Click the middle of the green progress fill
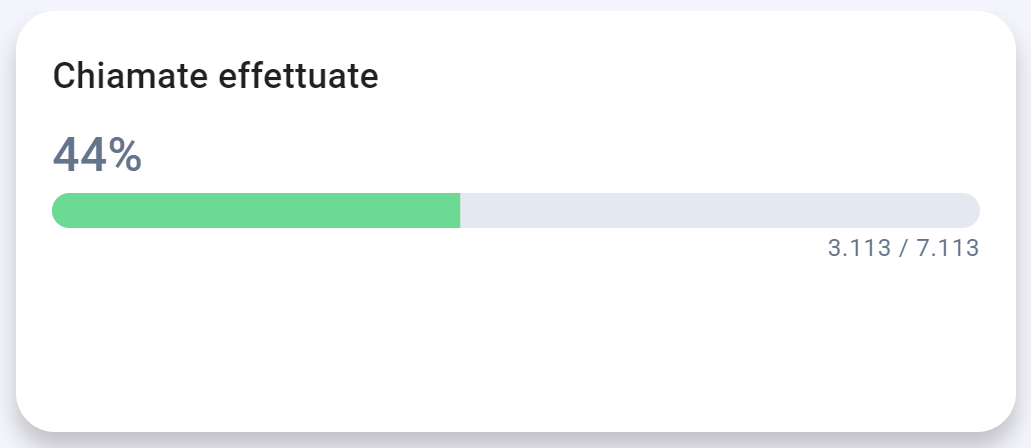Viewport: 1031px width, 448px height. pyautogui.click(x=256, y=210)
